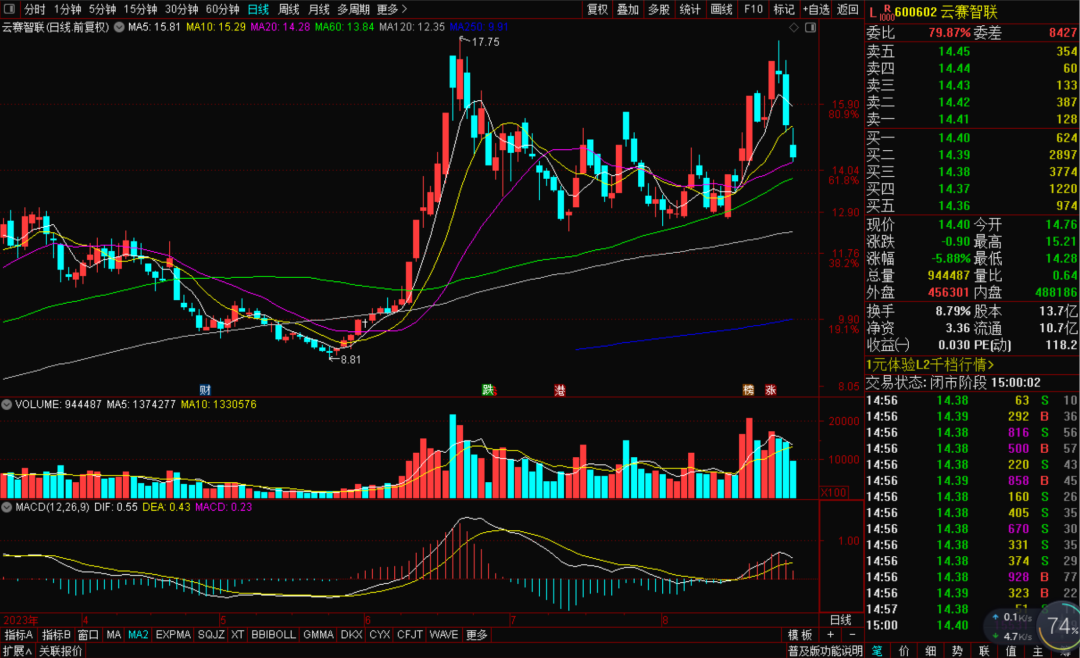Apply the DKX indicator
The height and width of the screenshot is (658, 1080).
[351, 635]
